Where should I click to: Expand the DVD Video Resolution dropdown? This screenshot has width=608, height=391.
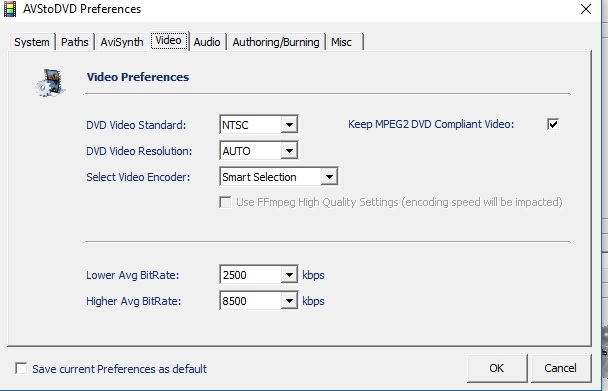(x=289, y=151)
